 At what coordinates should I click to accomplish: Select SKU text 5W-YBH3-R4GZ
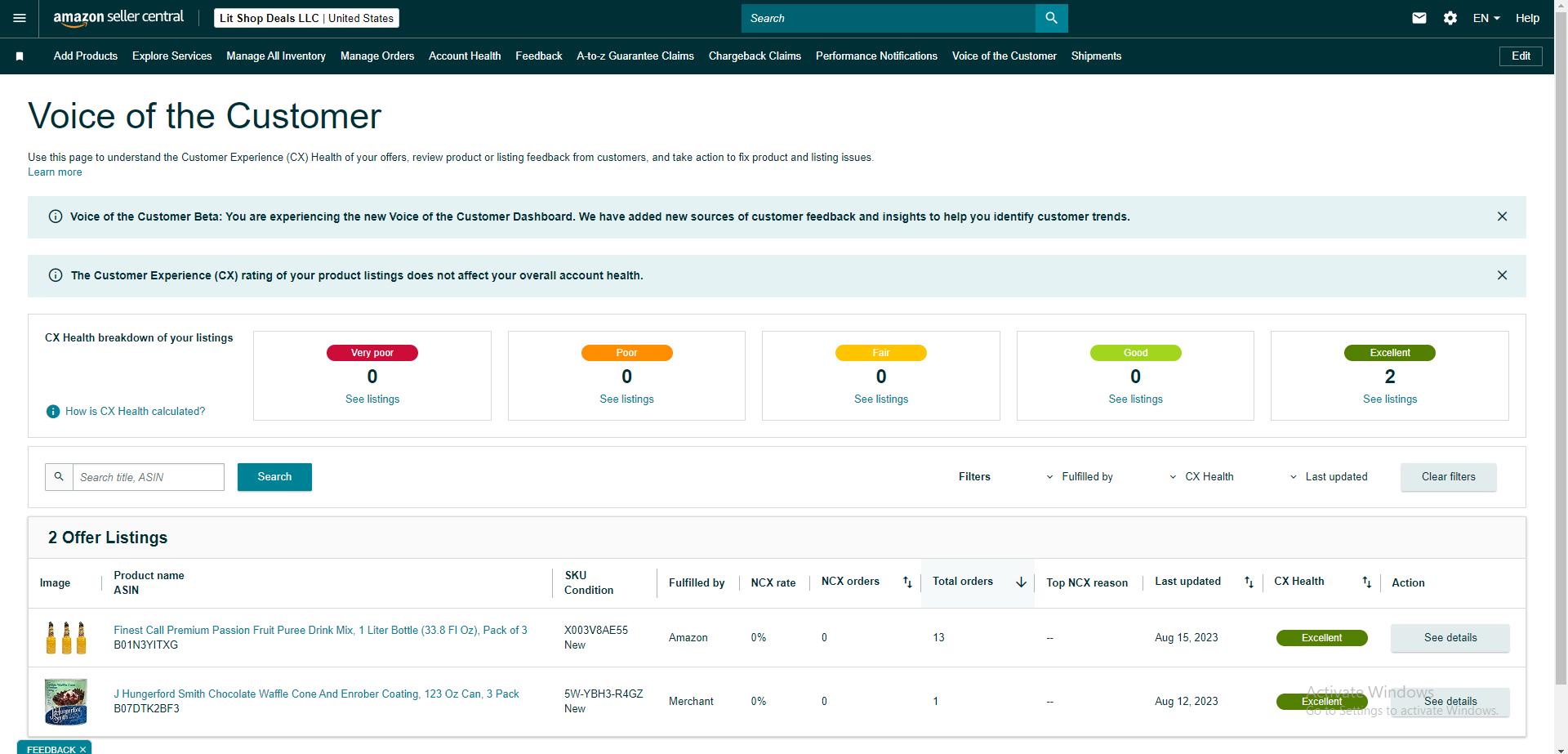click(604, 694)
